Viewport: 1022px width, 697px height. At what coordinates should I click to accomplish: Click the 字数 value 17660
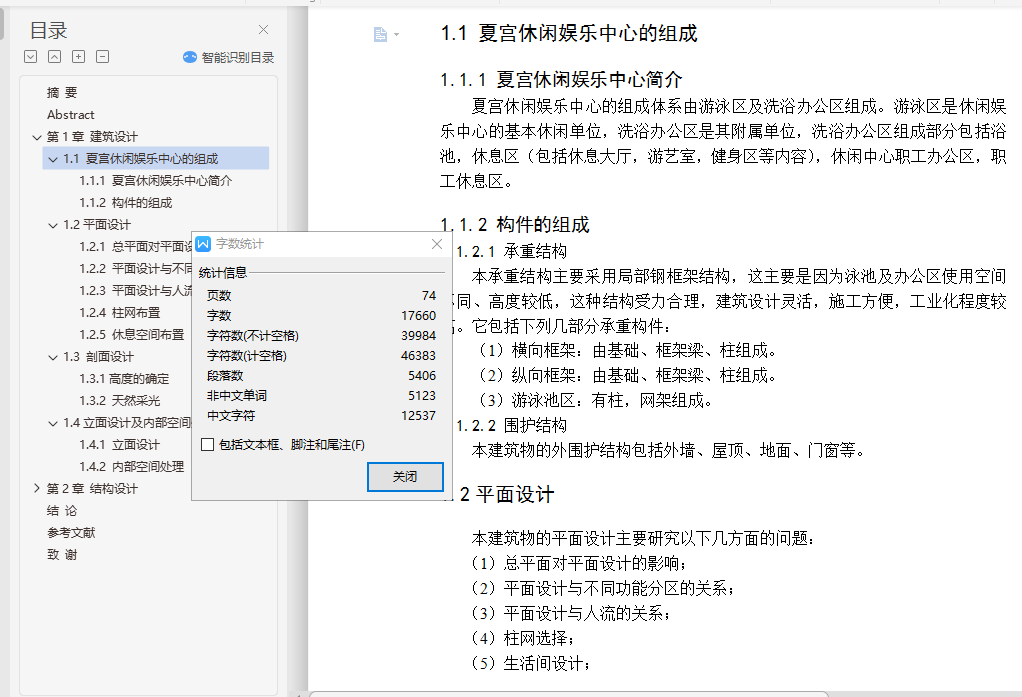tap(418, 316)
